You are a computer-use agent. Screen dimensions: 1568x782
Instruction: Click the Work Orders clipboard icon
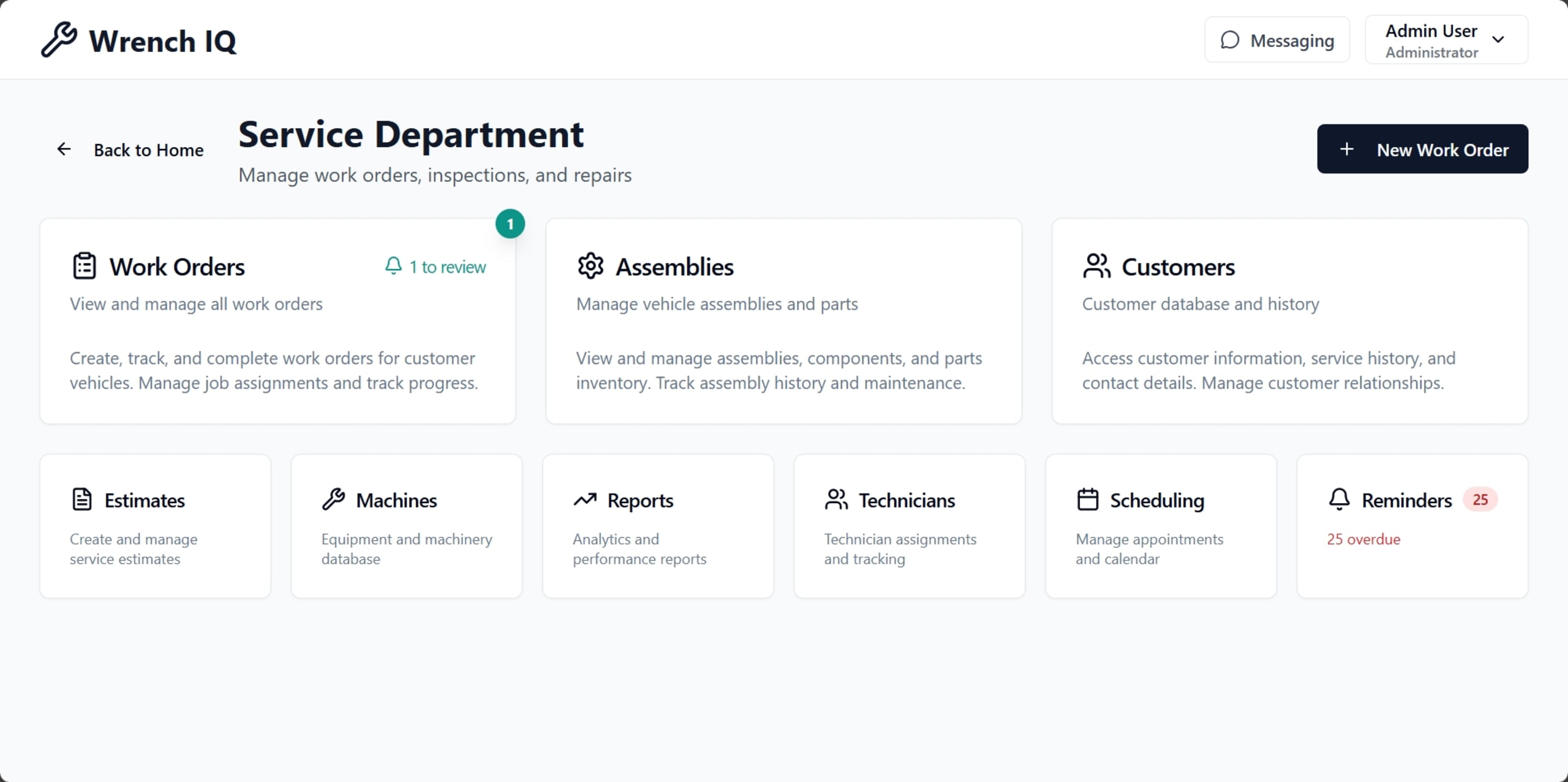click(x=85, y=266)
